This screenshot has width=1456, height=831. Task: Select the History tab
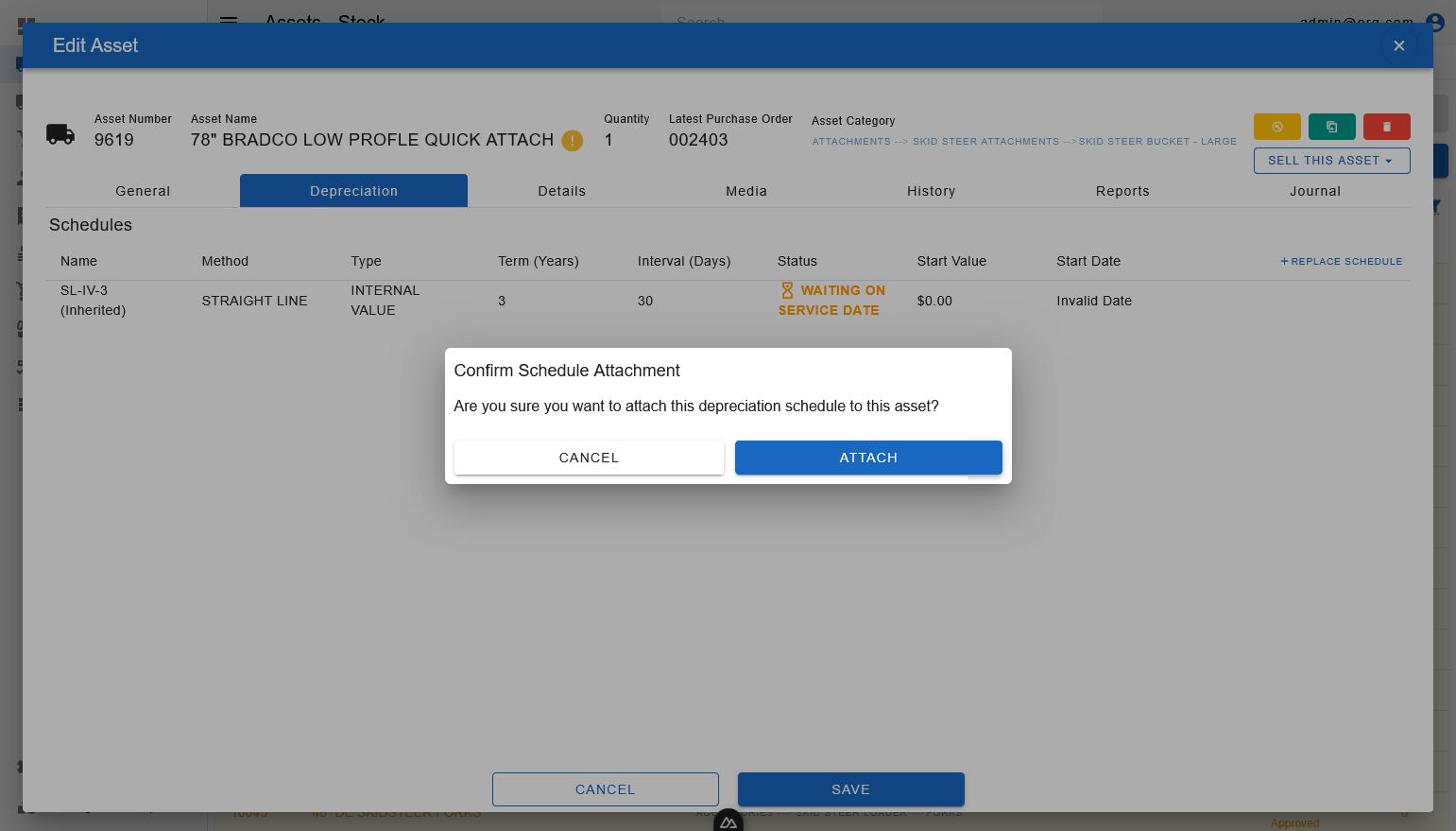[931, 191]
